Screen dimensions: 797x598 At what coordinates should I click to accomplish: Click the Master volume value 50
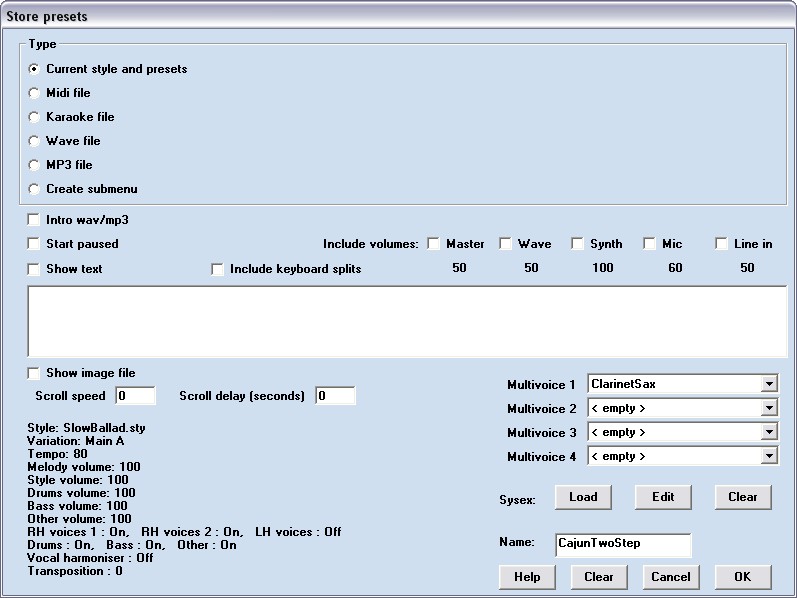click(x=459, y=268)
